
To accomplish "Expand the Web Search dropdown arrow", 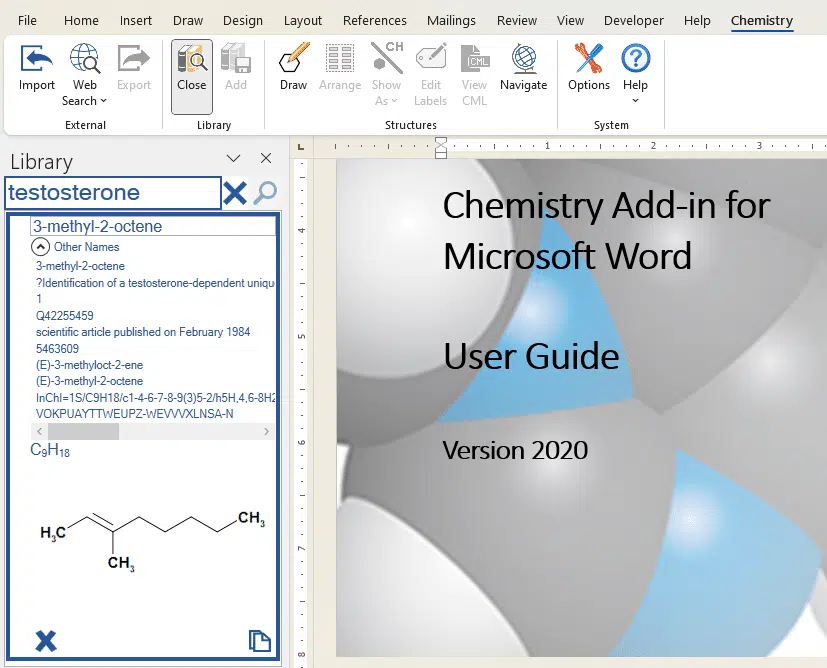I will click(103, 101).
